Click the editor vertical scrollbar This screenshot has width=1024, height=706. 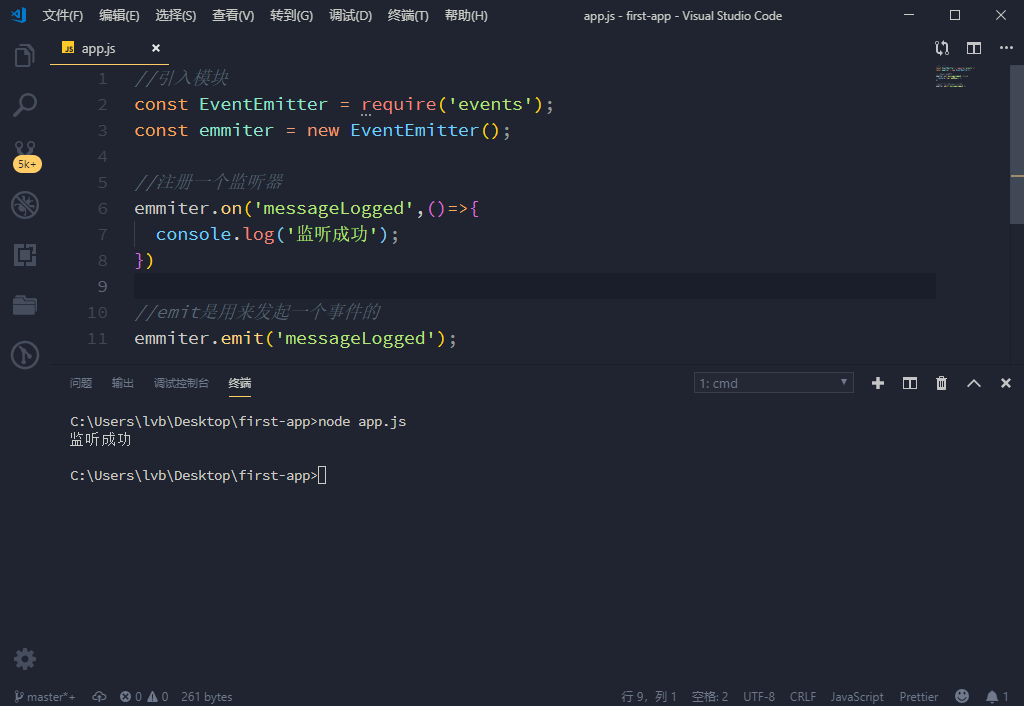pos(1017,145)
